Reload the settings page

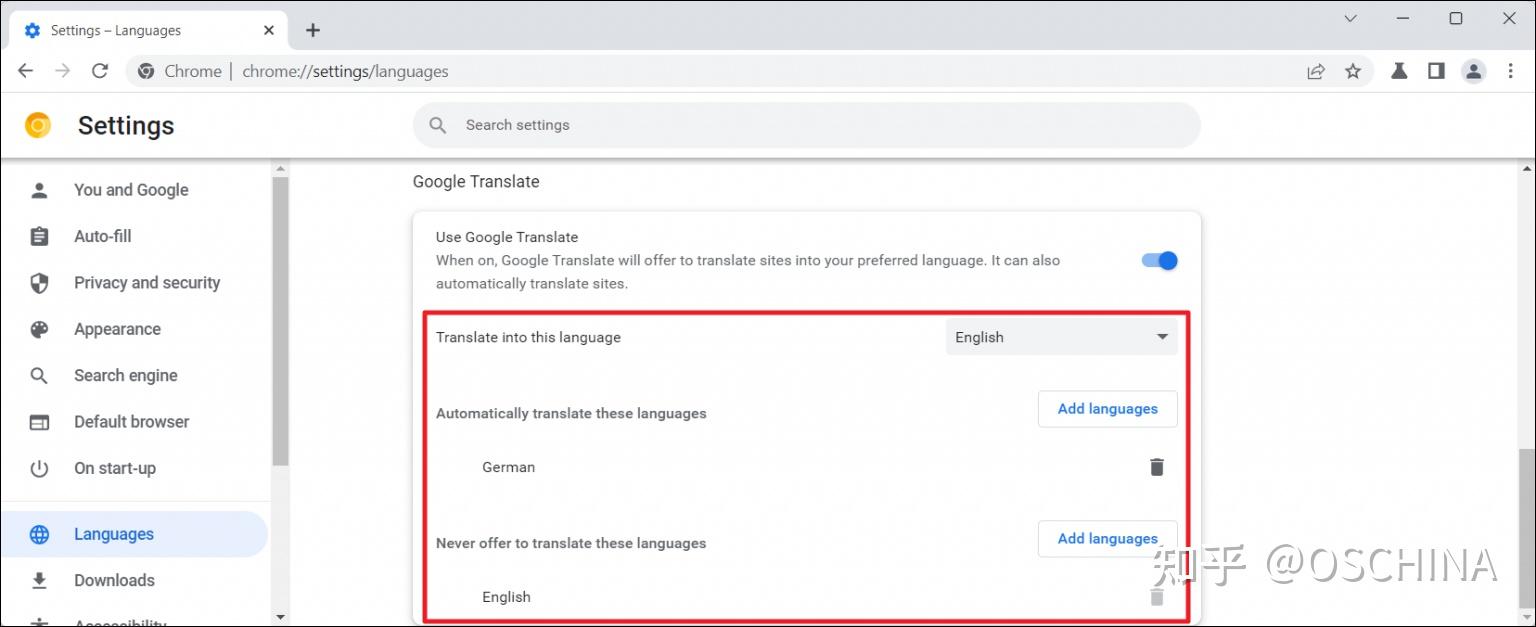(x=100, y=71)
